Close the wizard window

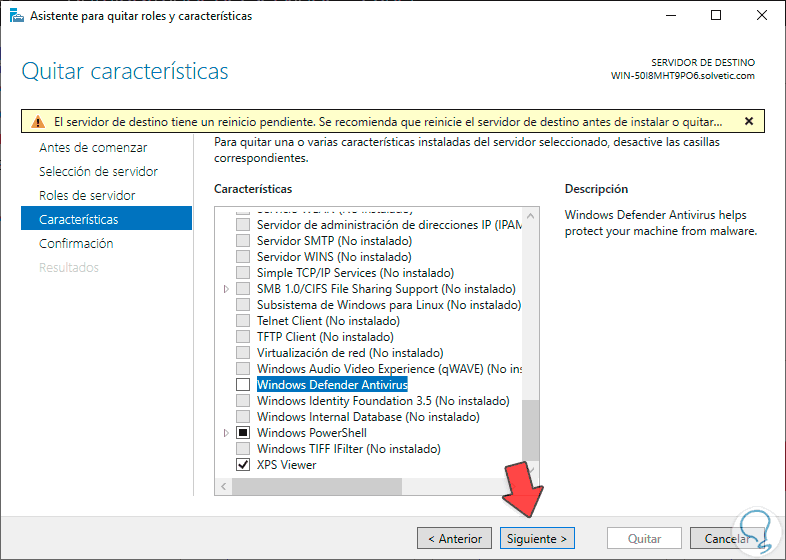(x=762, y=16)
